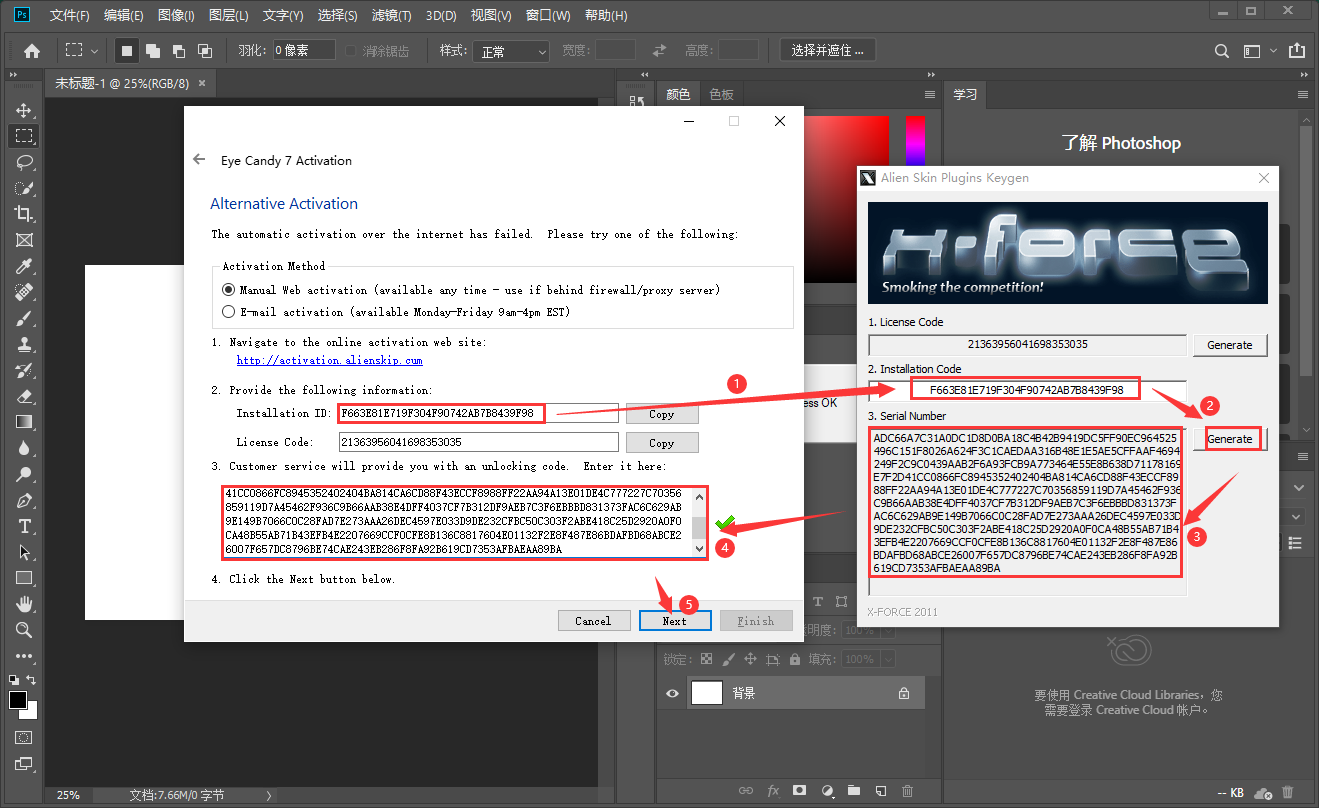The height and width of the screenshot is (808, 1319).
Task: Select the Pen tool
Action: coord(24,500)
